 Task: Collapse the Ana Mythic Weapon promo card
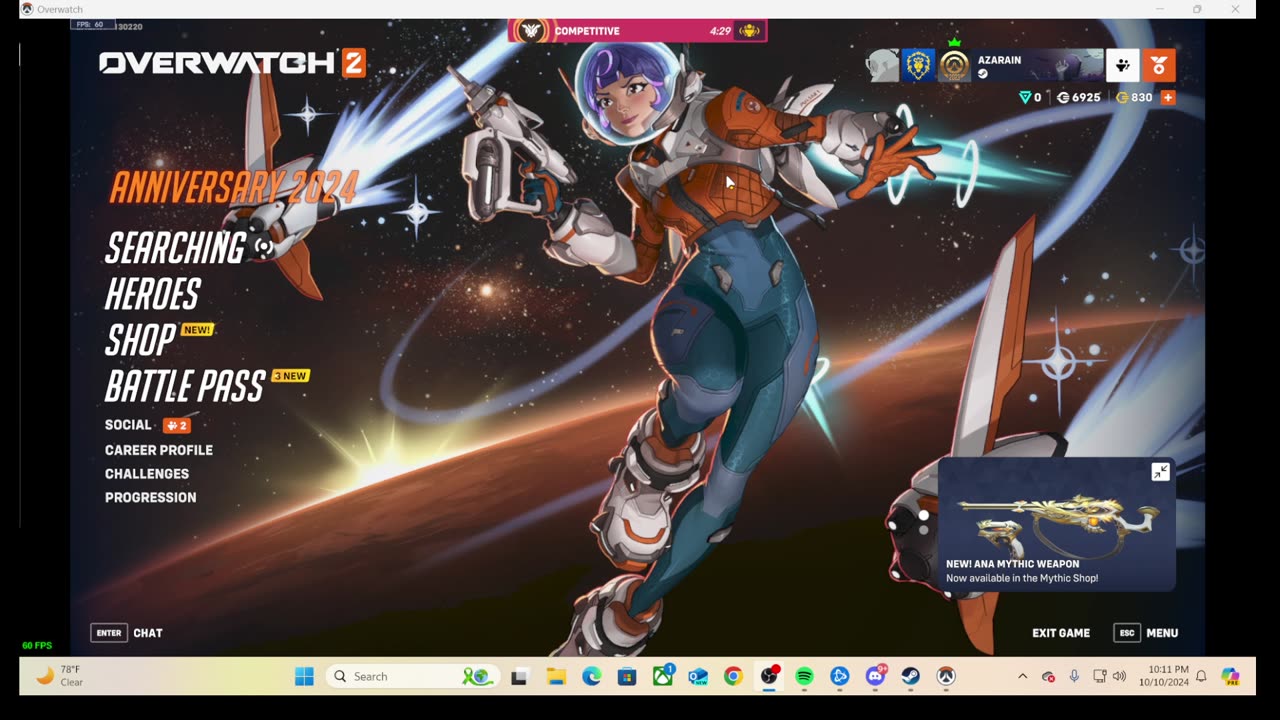pyautogui.click(x=1160, y=472)
